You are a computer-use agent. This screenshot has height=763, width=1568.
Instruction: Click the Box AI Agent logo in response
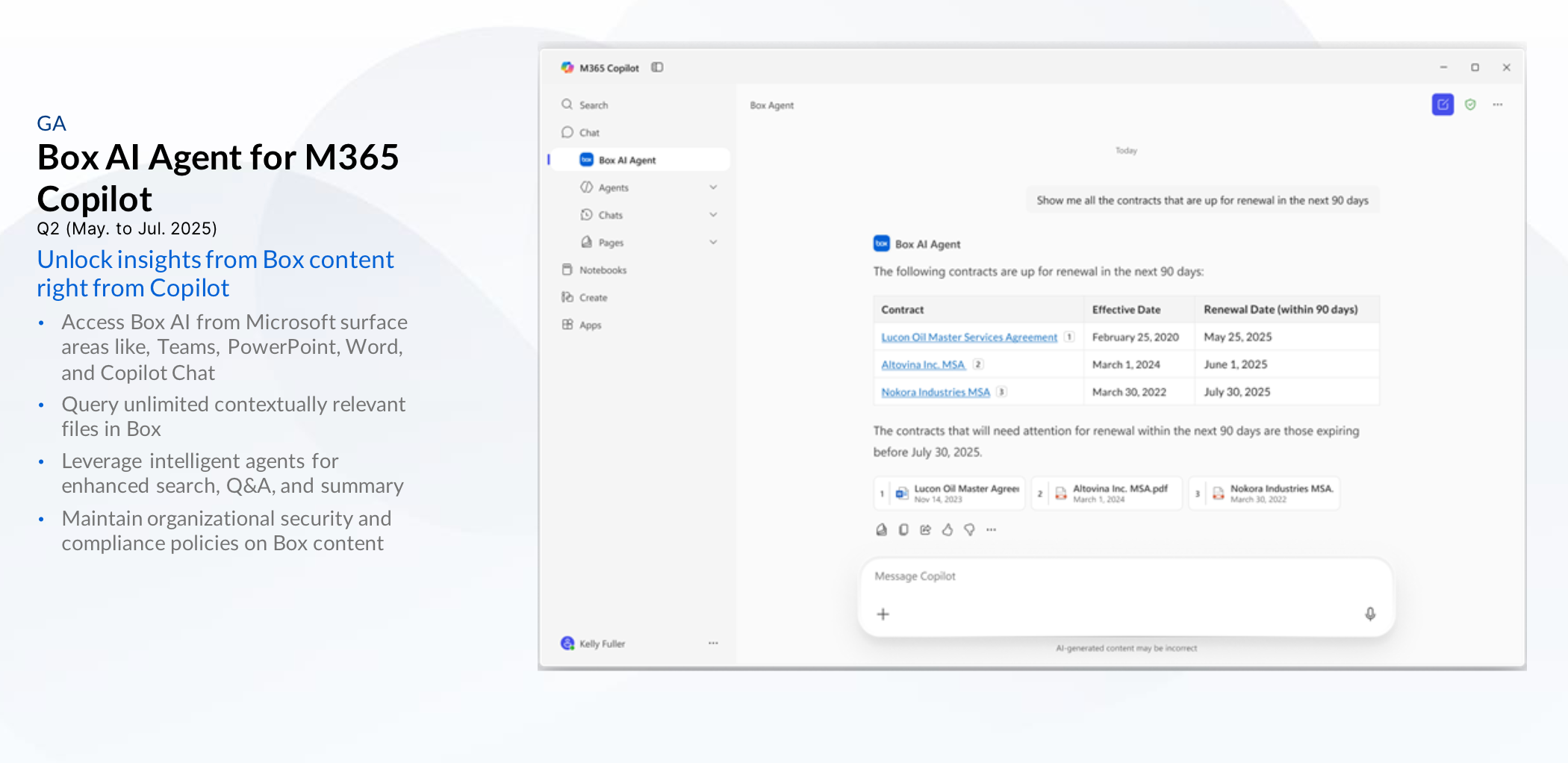coord(882,243)
